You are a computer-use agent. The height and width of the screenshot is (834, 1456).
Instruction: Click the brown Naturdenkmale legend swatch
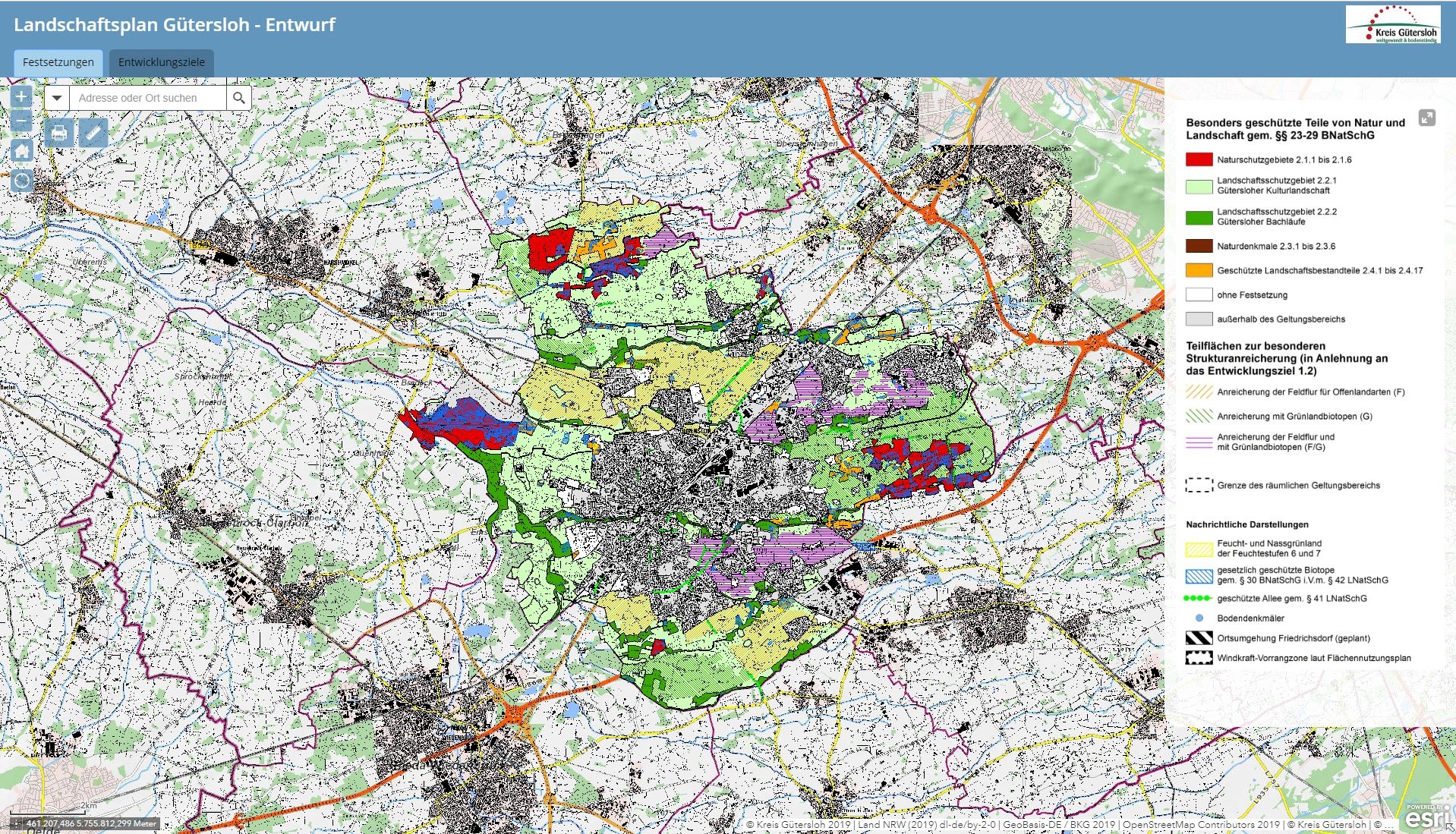point(1199,246)
